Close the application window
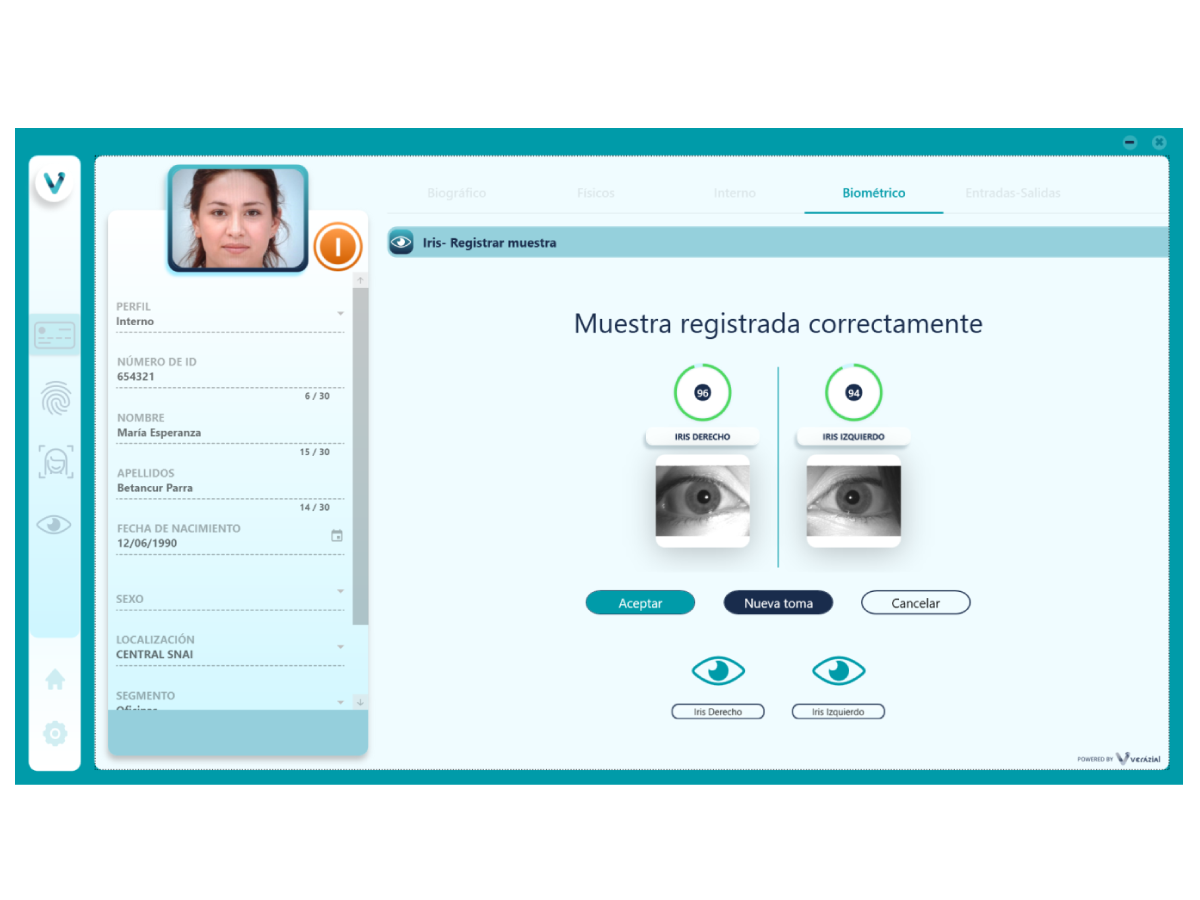Screen dimensions: 1200x900 (1159, 143)
